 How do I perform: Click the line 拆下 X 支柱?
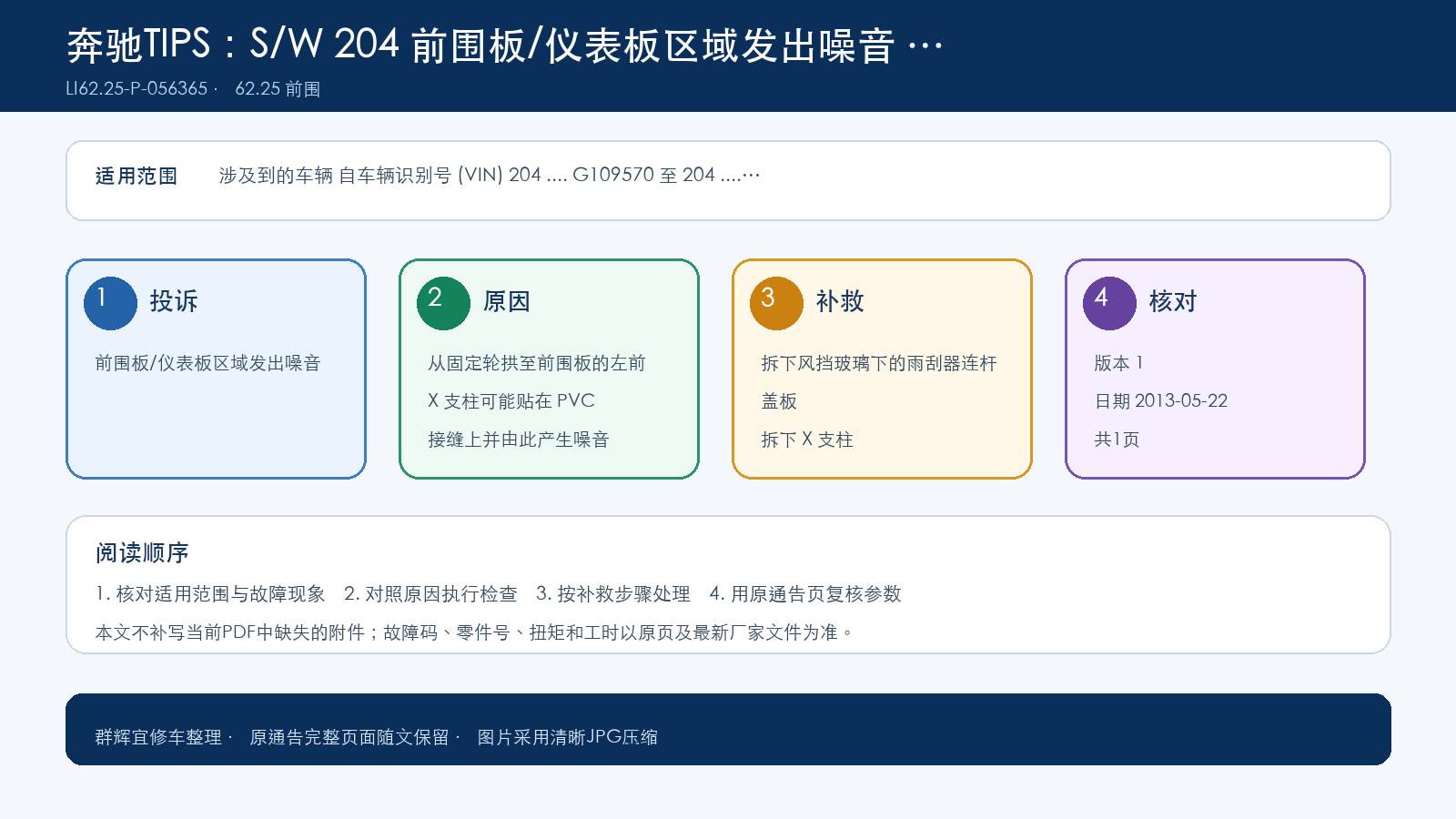pyautogui.click(x=807, y=440)
